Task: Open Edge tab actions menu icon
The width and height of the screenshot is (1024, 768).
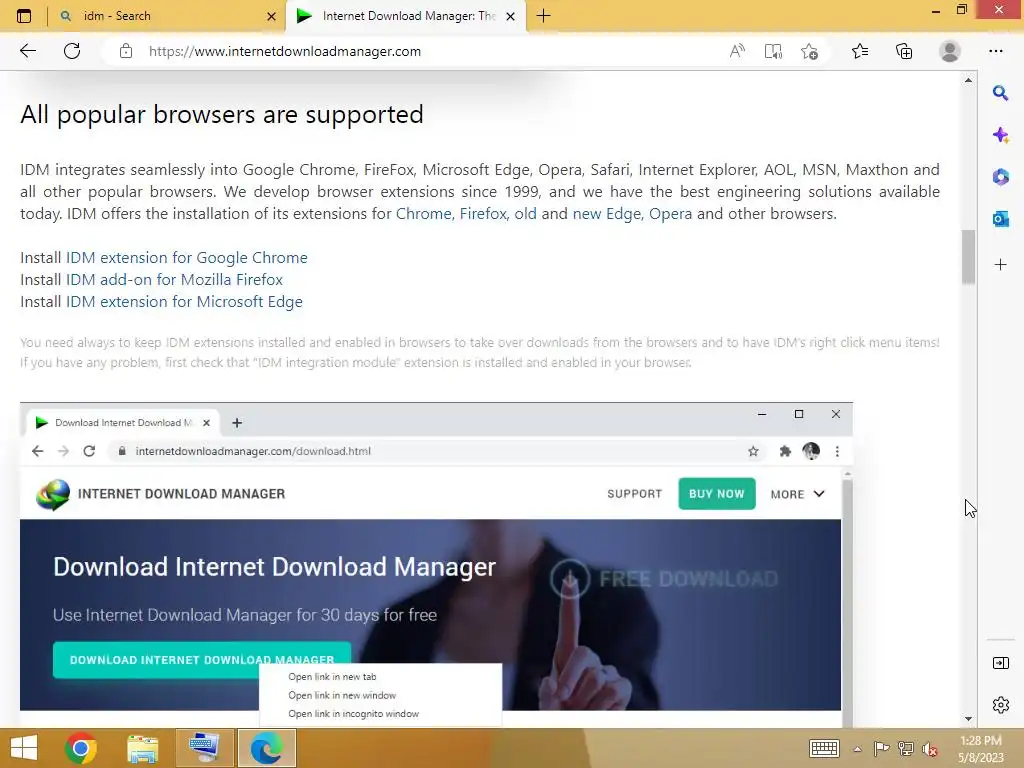Action: pyautogui.click(x=24, y=16)
